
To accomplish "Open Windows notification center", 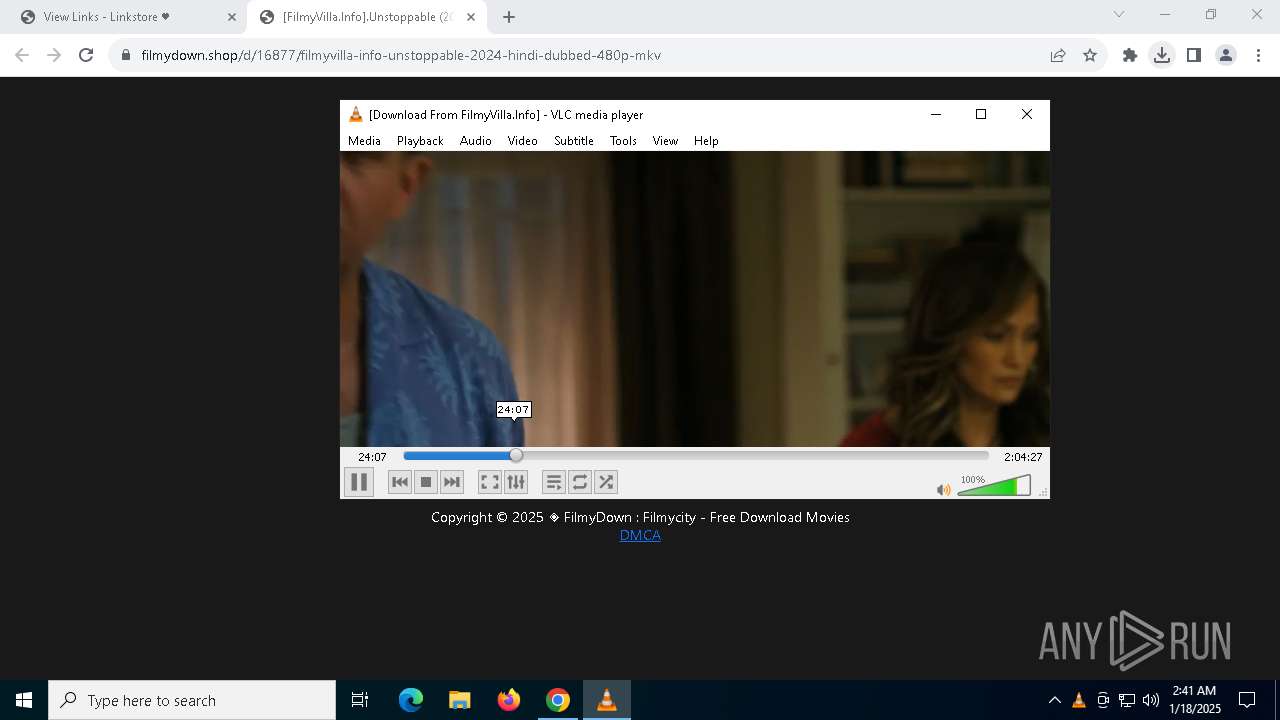I will coord(1247,700).
